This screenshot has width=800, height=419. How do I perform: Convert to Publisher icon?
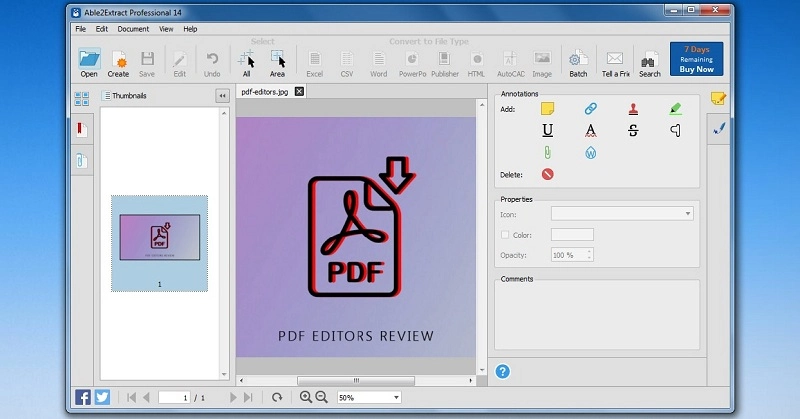[x=444, y=59]
